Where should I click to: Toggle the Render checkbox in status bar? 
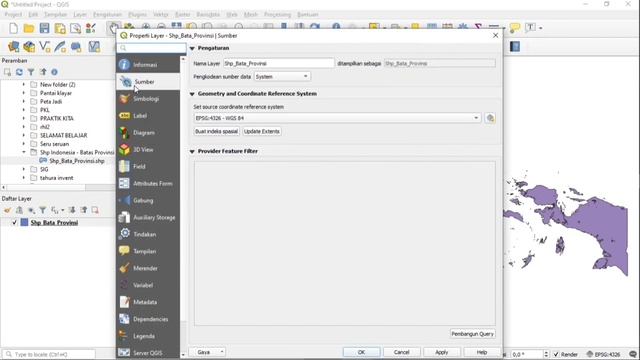(556, 354)
